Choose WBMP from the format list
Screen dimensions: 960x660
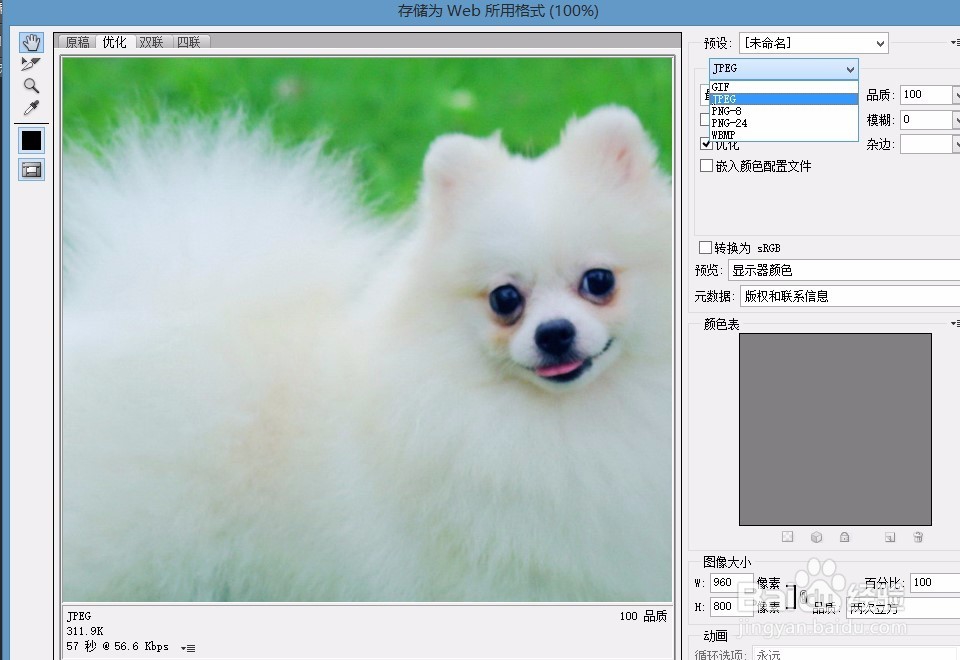tap(784, 135)
